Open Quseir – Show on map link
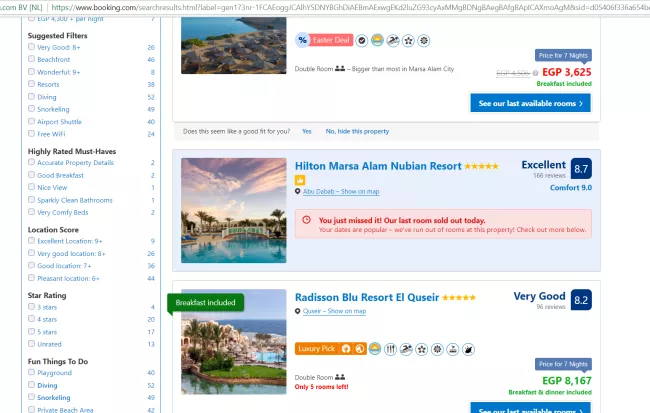Viewport: 650px width, 413px height. pos(335,311)
